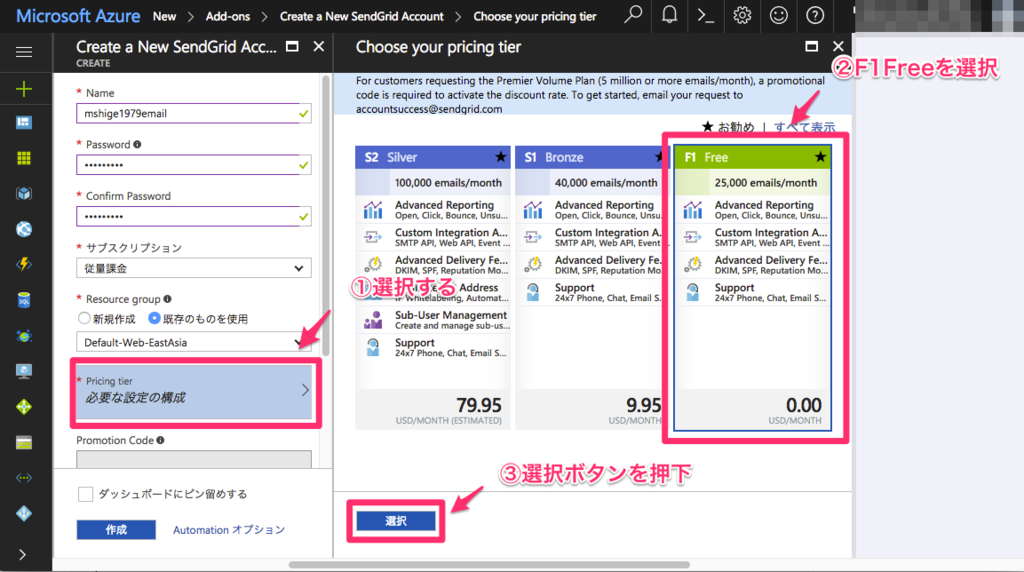This screenshot has height=572, width=1024.
Task: Open Cosmos DB planet sidebar icon
Action: point(24,336)
